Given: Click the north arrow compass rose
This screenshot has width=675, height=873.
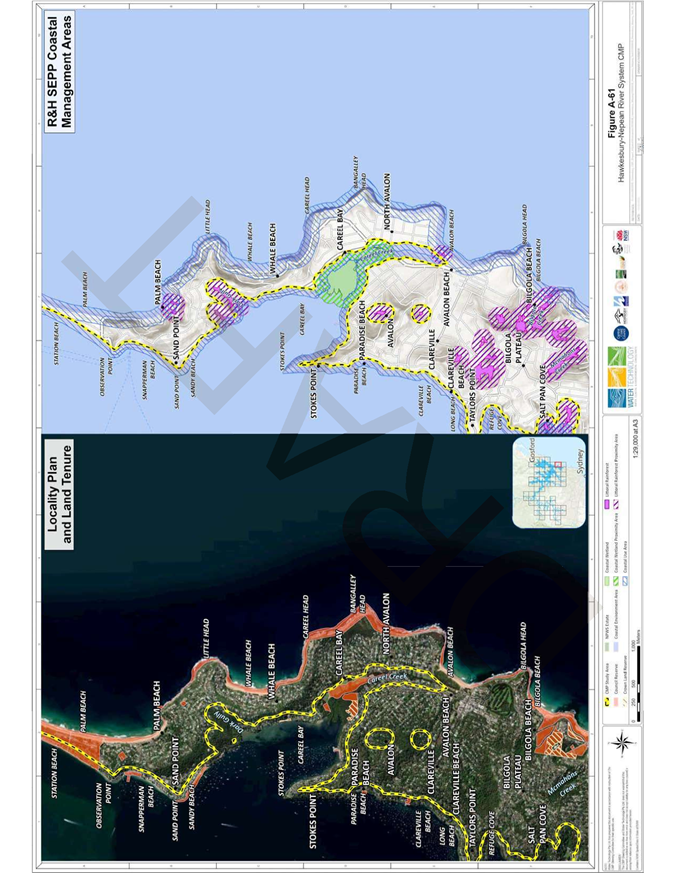Looking at the screenshot, I should pos(621,742).
